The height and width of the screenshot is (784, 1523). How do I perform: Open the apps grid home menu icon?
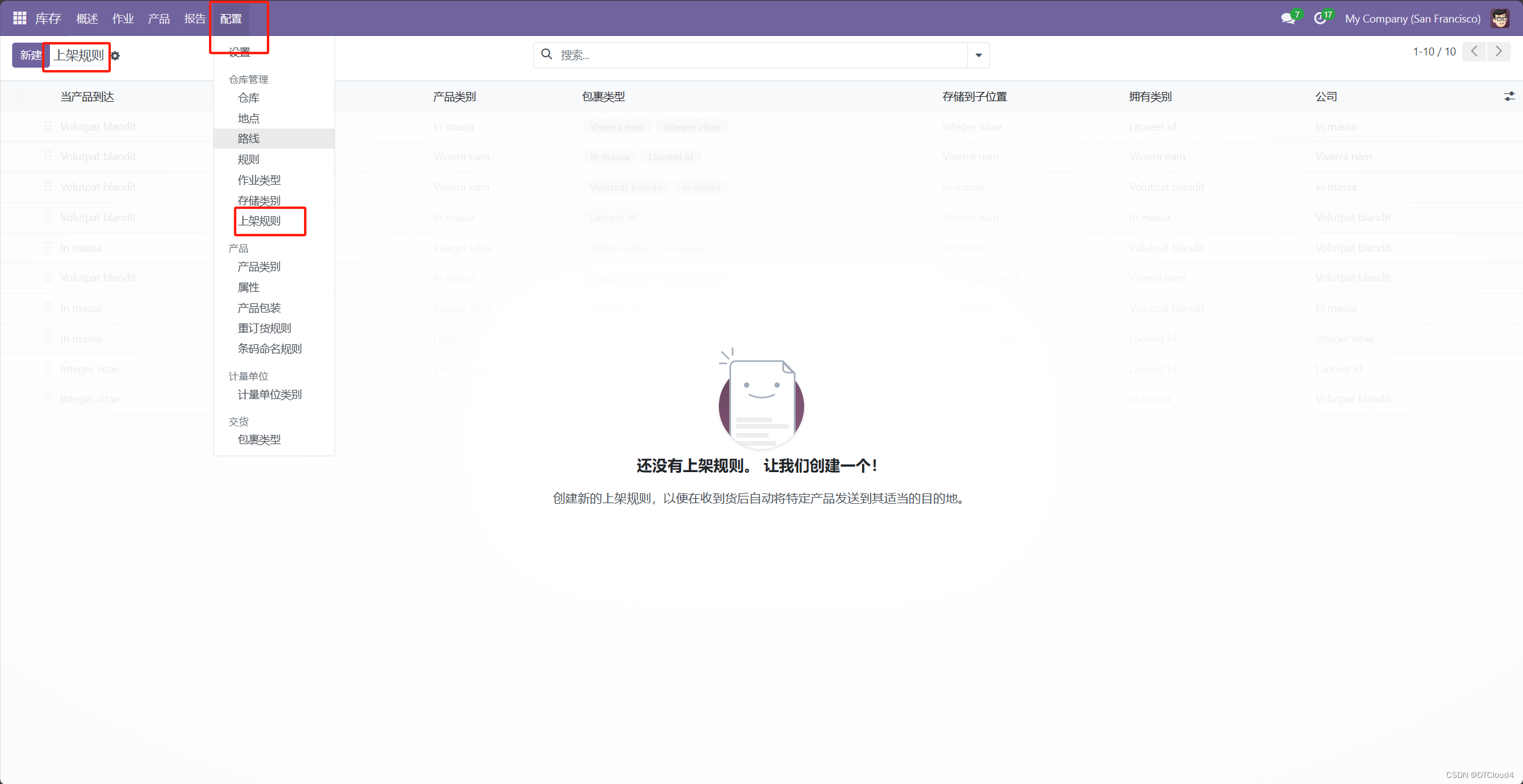(x=19, y=18)
